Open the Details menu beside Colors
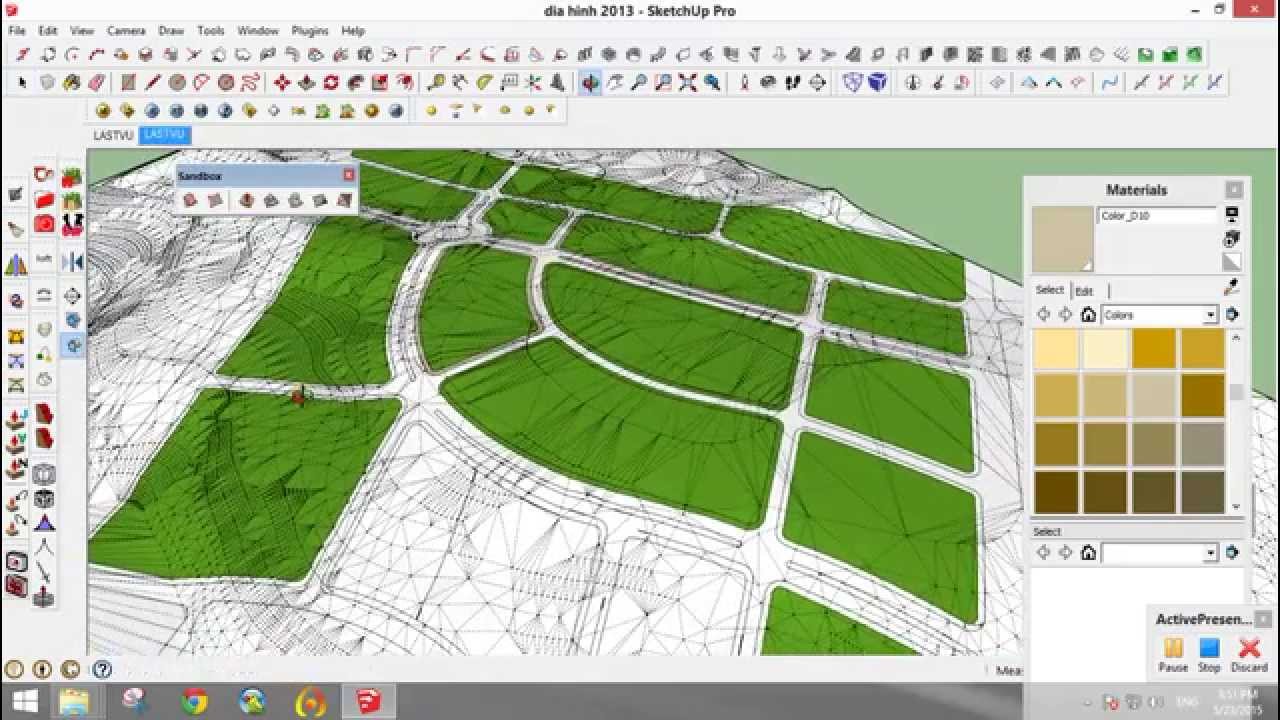The width and height of the screenshot is (1280, 720). tap(1232, 314)
